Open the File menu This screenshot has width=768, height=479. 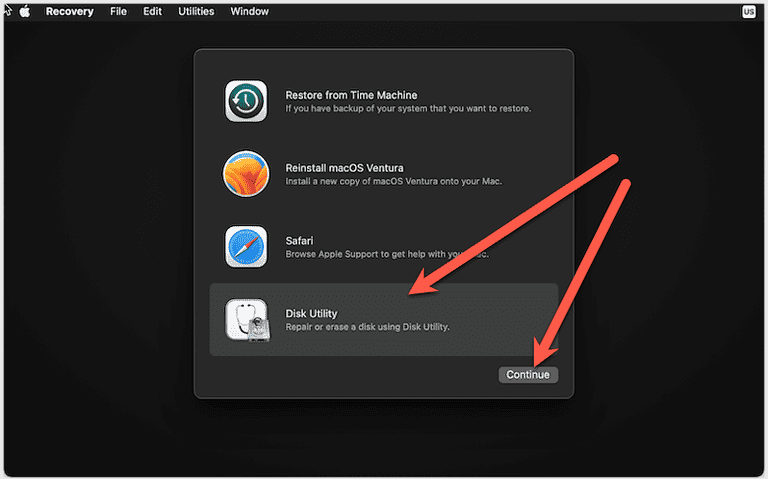(118, 12)
